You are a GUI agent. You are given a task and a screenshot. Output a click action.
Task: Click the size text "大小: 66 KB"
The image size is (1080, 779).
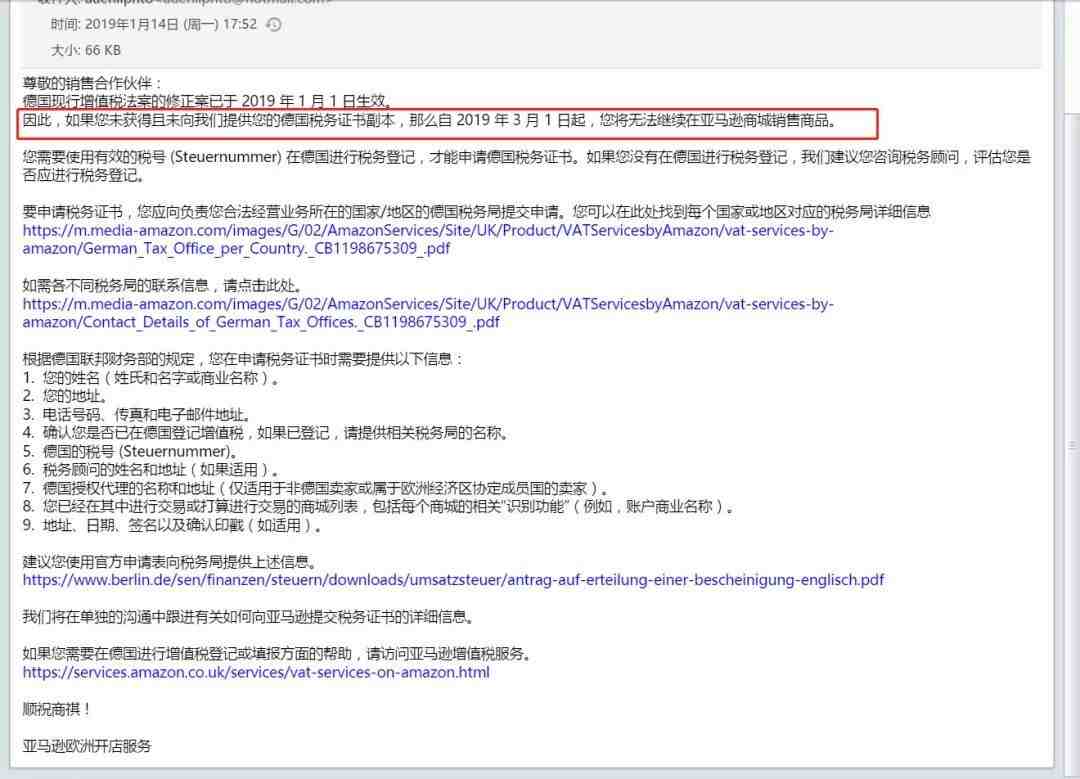coord(85,50)
